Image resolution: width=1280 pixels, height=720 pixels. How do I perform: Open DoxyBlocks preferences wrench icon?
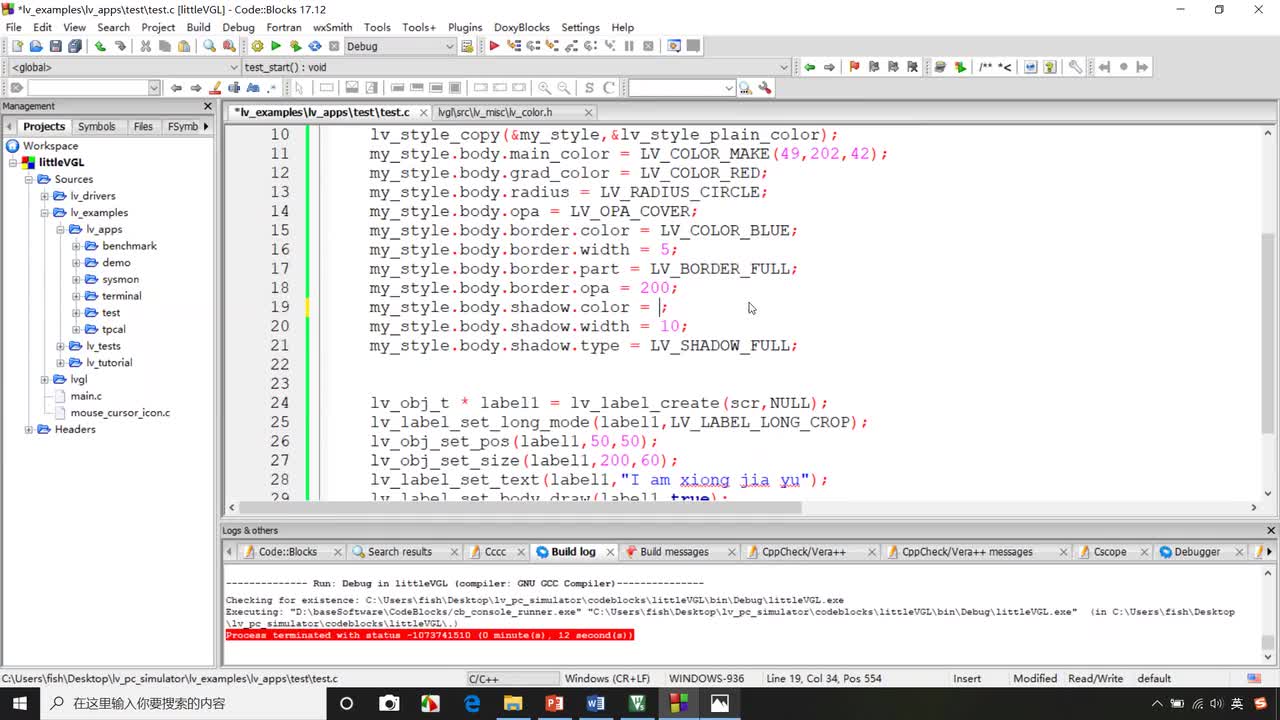1075,67
